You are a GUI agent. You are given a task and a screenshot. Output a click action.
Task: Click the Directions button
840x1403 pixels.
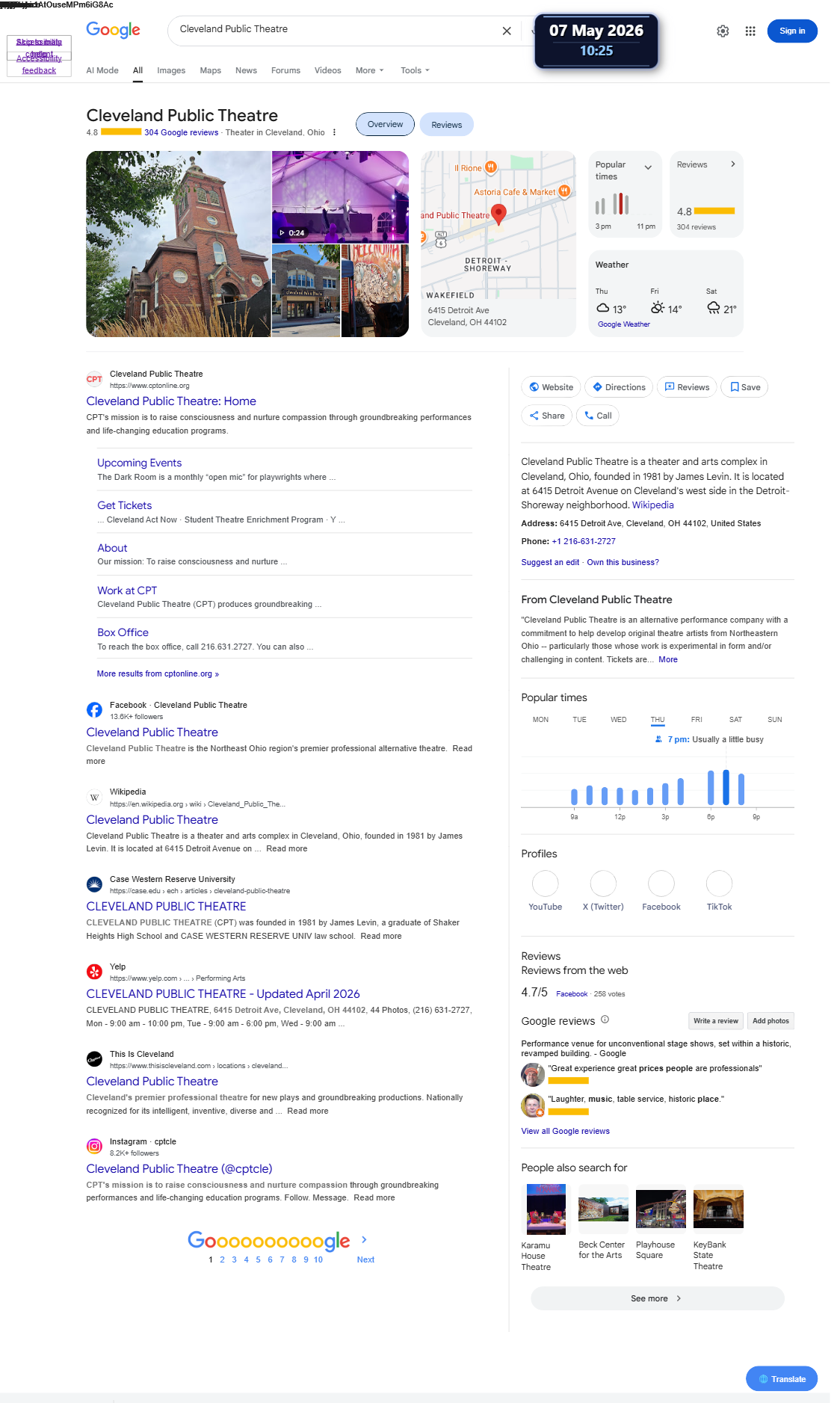619,387
